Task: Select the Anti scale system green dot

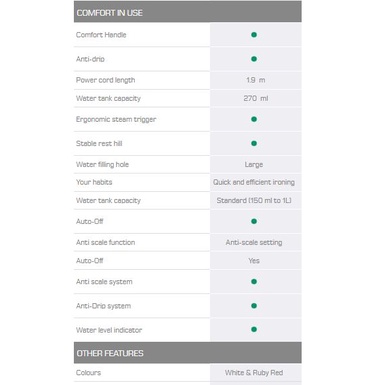Action: (254, 282)
